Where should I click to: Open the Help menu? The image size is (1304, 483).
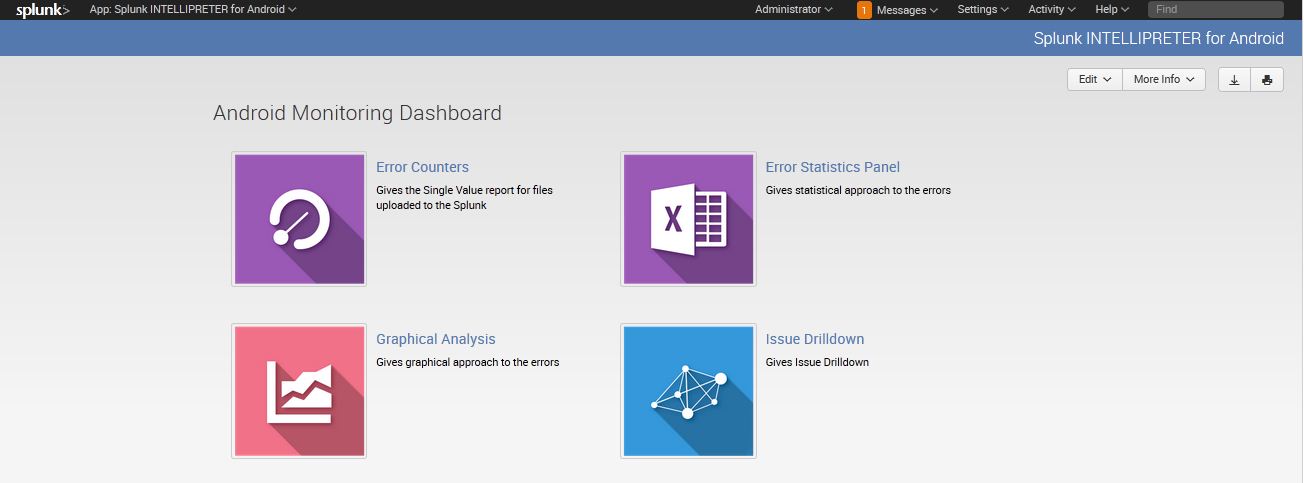[x=1112, y=9]
